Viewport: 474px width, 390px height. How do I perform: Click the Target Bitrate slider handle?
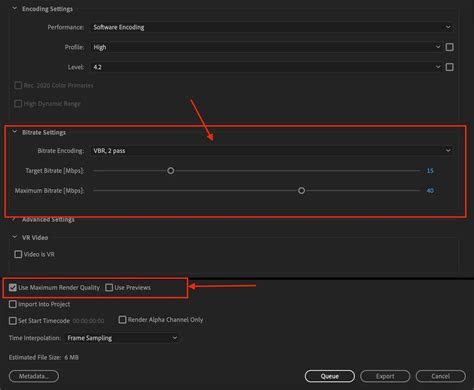171,171
